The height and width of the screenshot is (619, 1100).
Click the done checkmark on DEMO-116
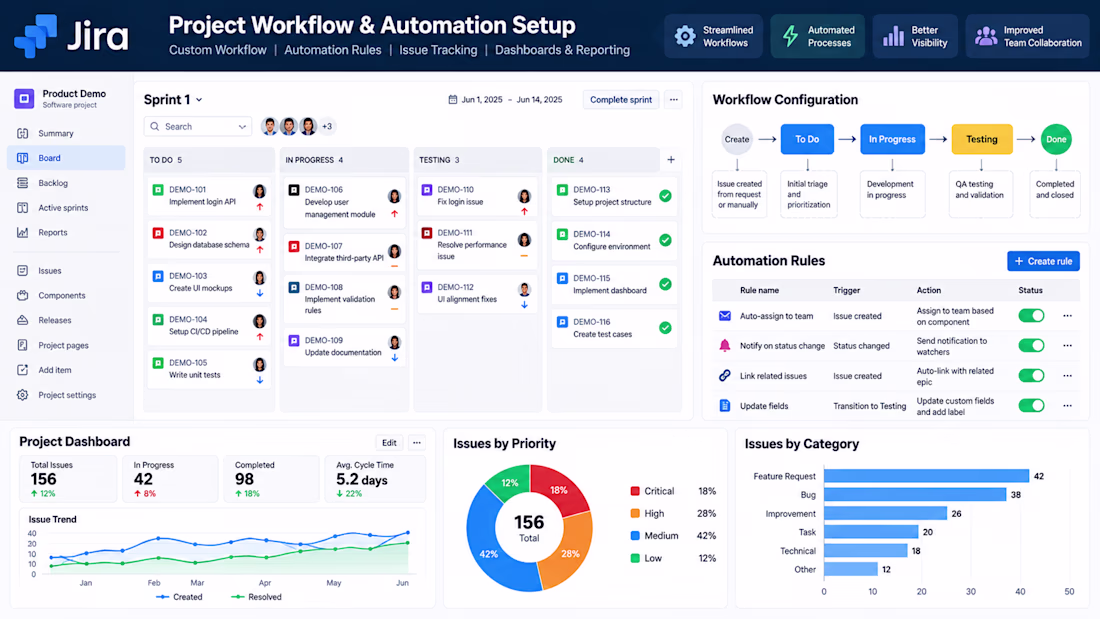point(665,328)
